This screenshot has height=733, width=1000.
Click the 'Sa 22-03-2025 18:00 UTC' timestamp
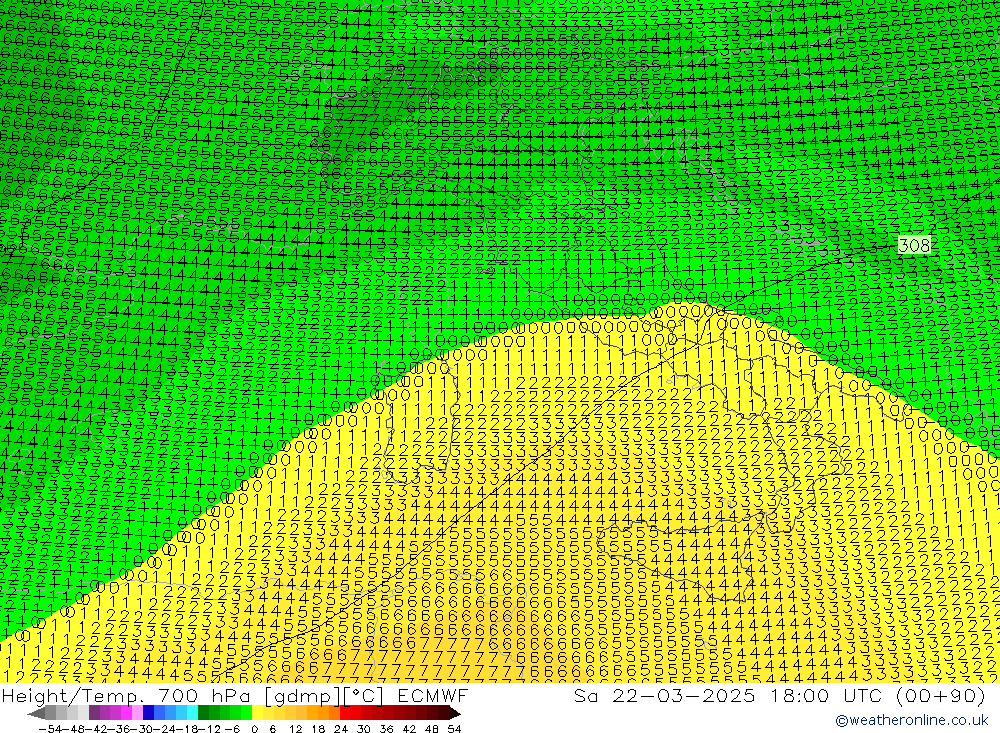(x=726, y=696)
